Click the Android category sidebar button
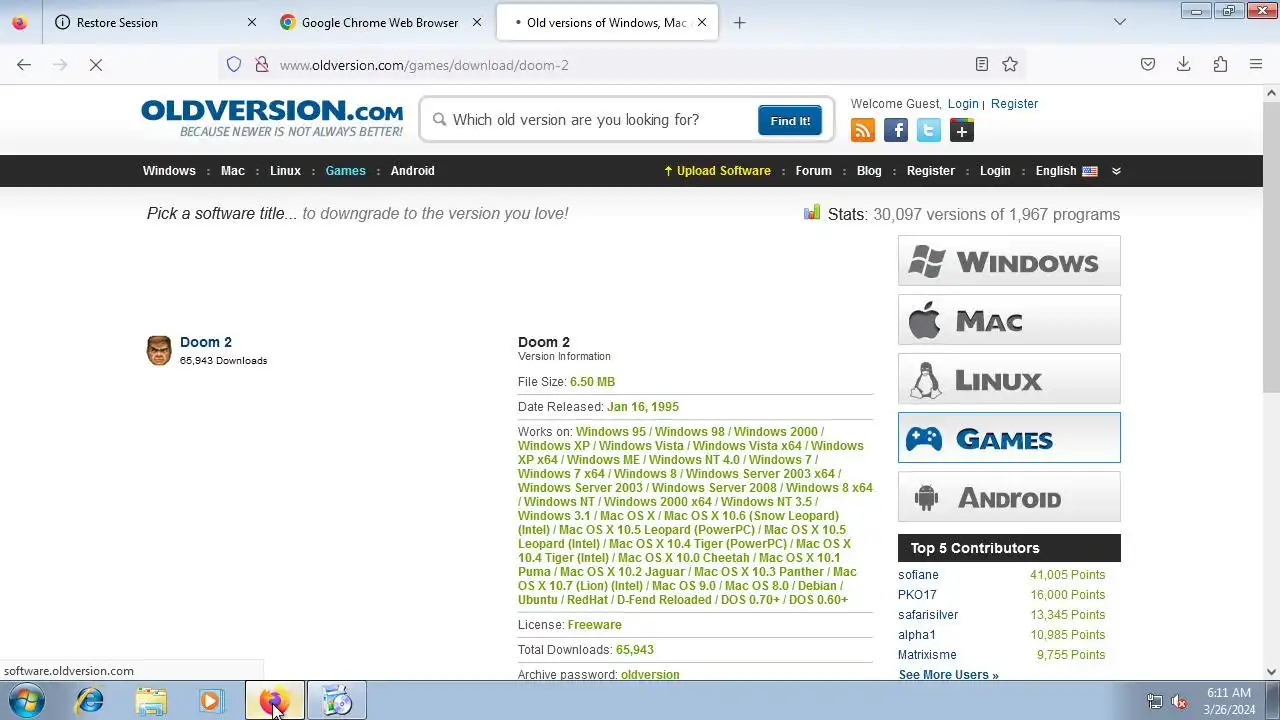The height and width of the screenshot is (720, 1280). [1009, 497]
